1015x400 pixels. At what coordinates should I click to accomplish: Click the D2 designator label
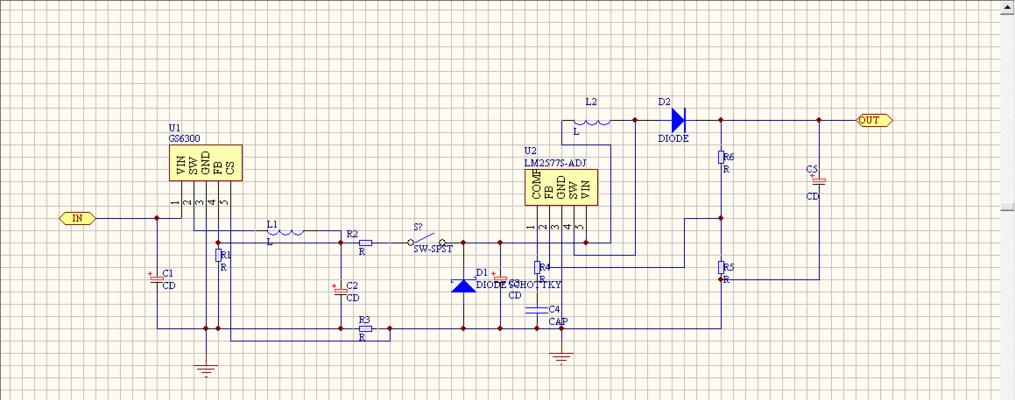(x=664, y=102)
